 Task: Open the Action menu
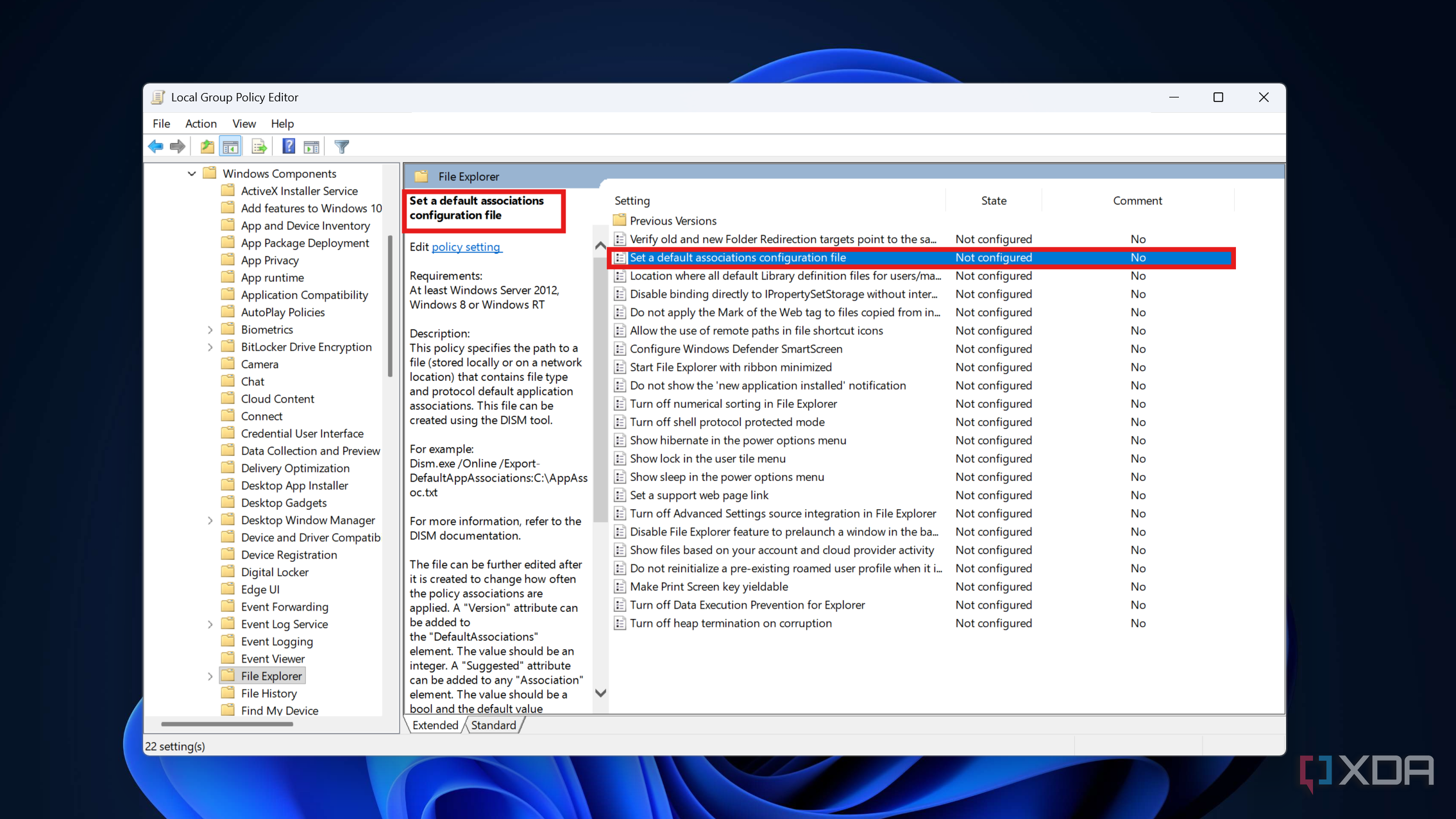pos(201,123)
